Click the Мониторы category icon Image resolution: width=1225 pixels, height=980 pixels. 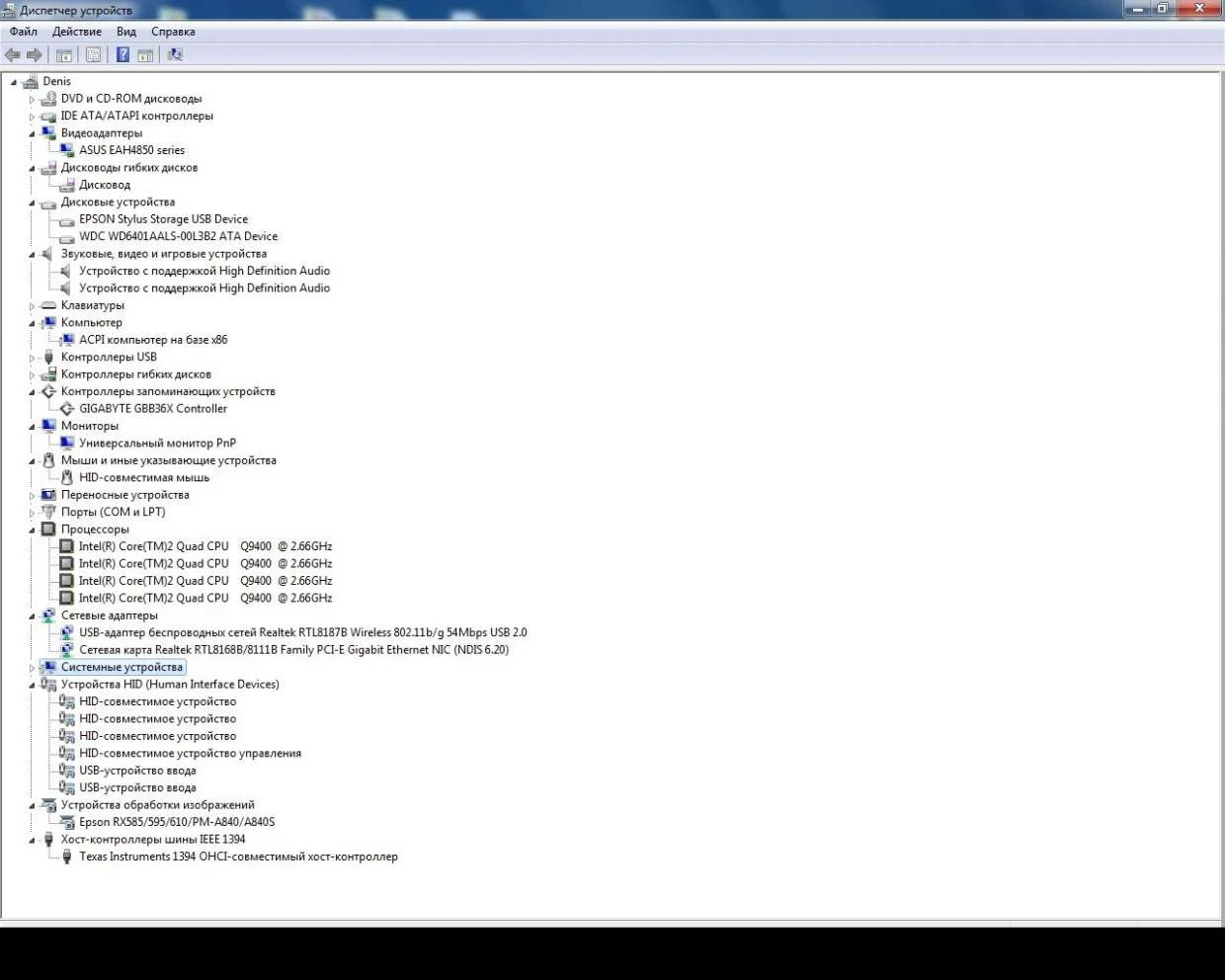(48, 426)
